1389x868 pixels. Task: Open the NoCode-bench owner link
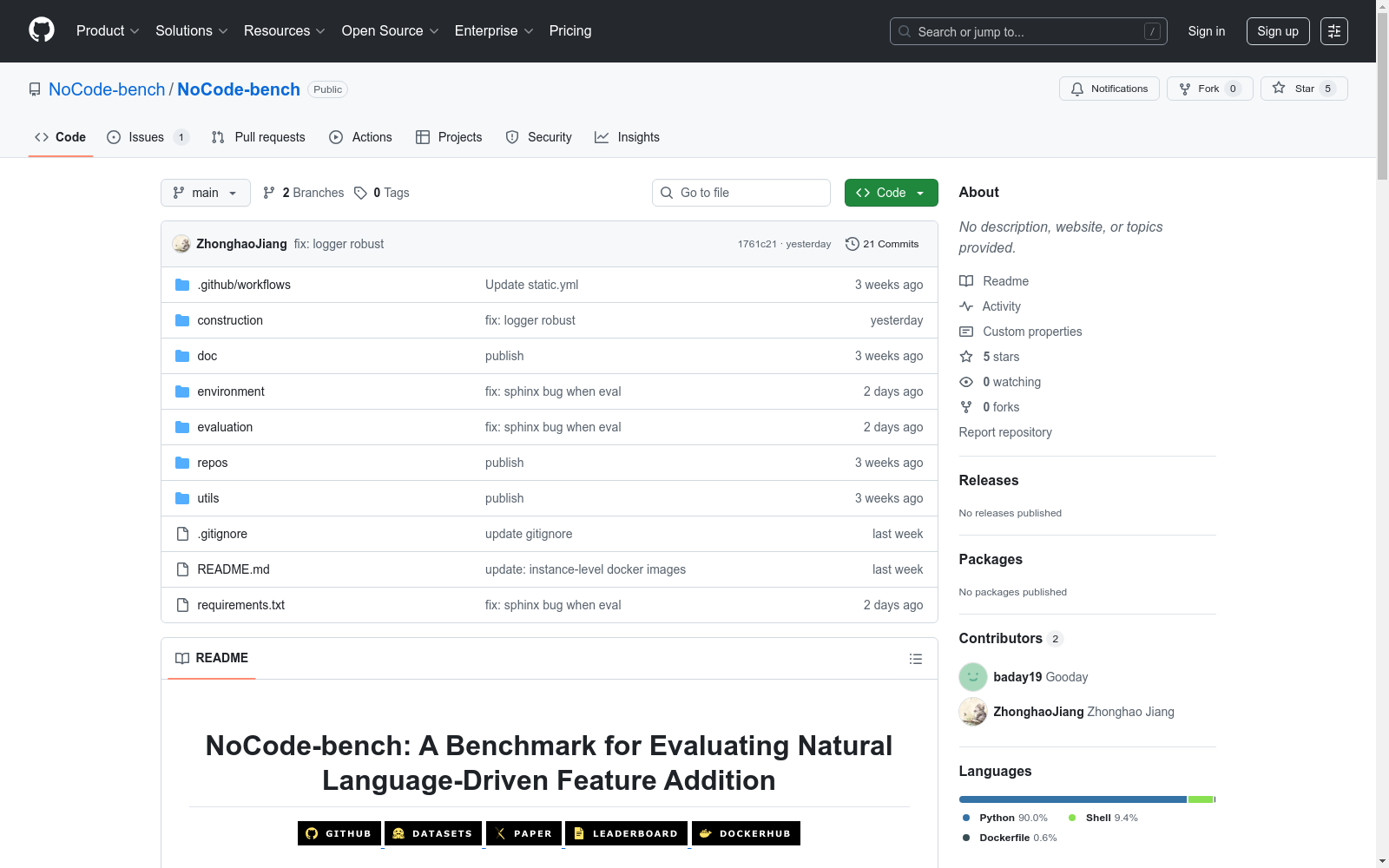point(107,89)
